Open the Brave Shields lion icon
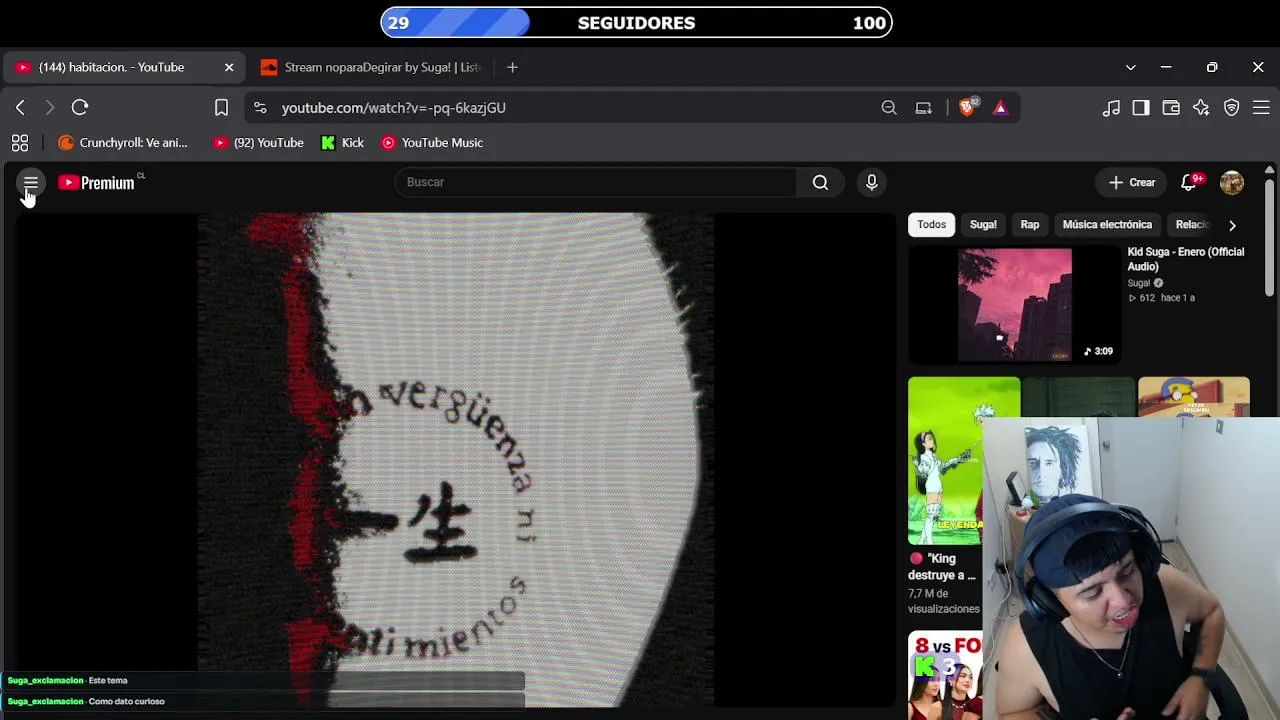This screenshot has height=720, width=1280. tap(968, 107)
